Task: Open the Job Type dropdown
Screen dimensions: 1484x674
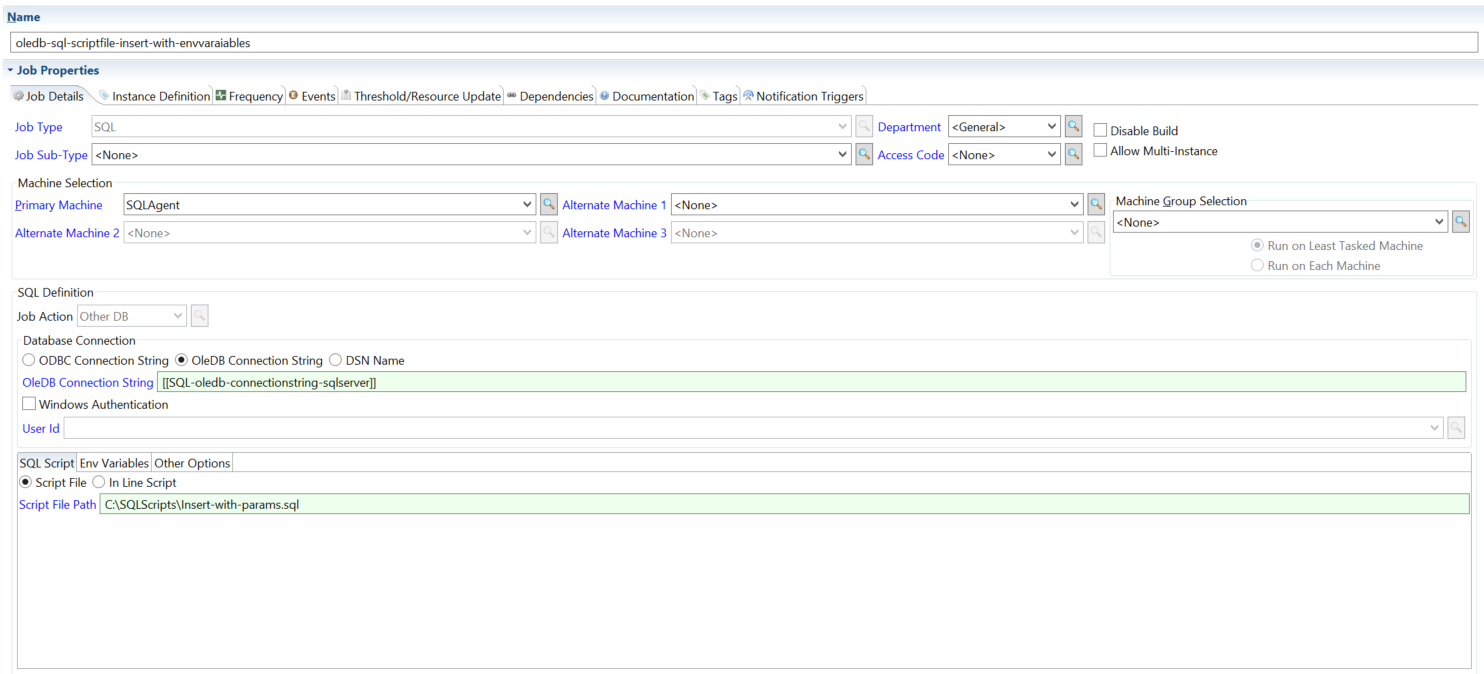Action: tap(843, 127)
